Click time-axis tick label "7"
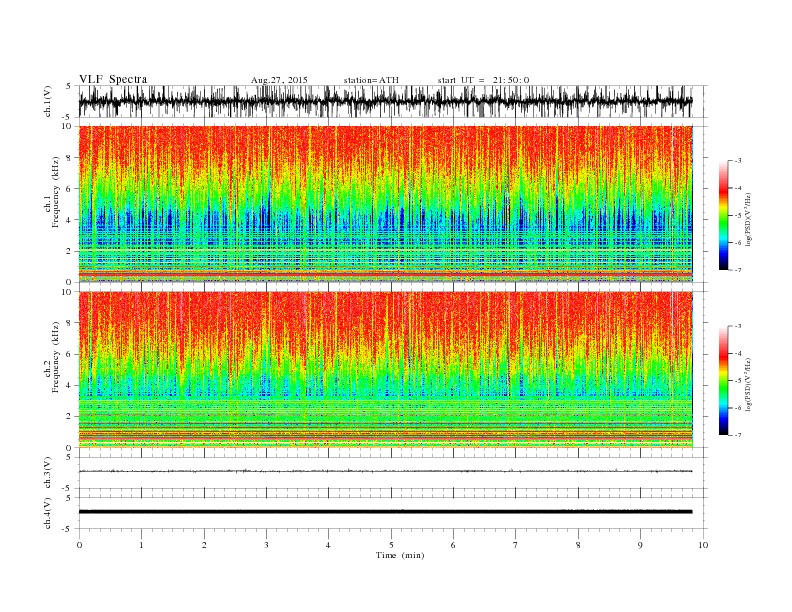The width and height of the screenshot is (792, 612). 516,545
